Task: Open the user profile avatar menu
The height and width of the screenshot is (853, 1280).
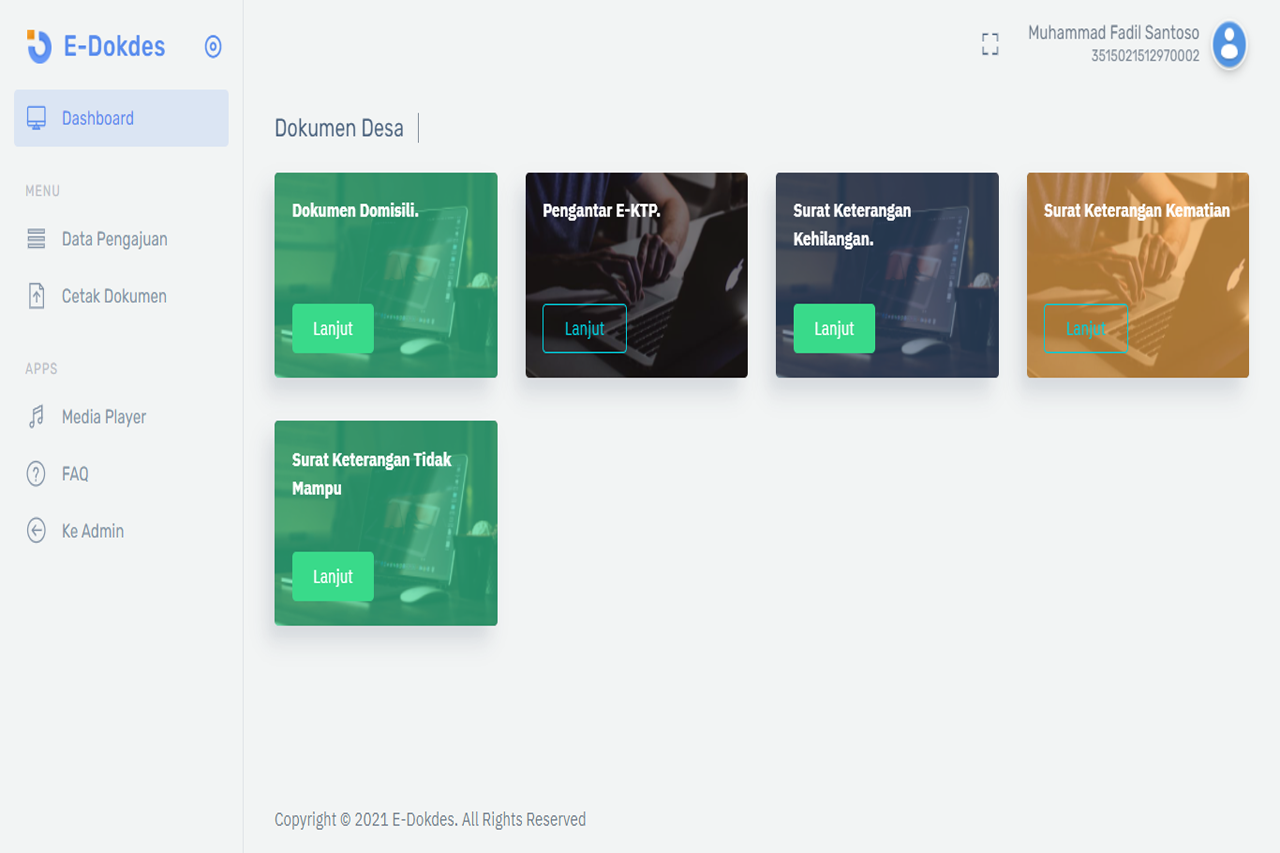Action: pyautogui.click(x=1229, y=45)
